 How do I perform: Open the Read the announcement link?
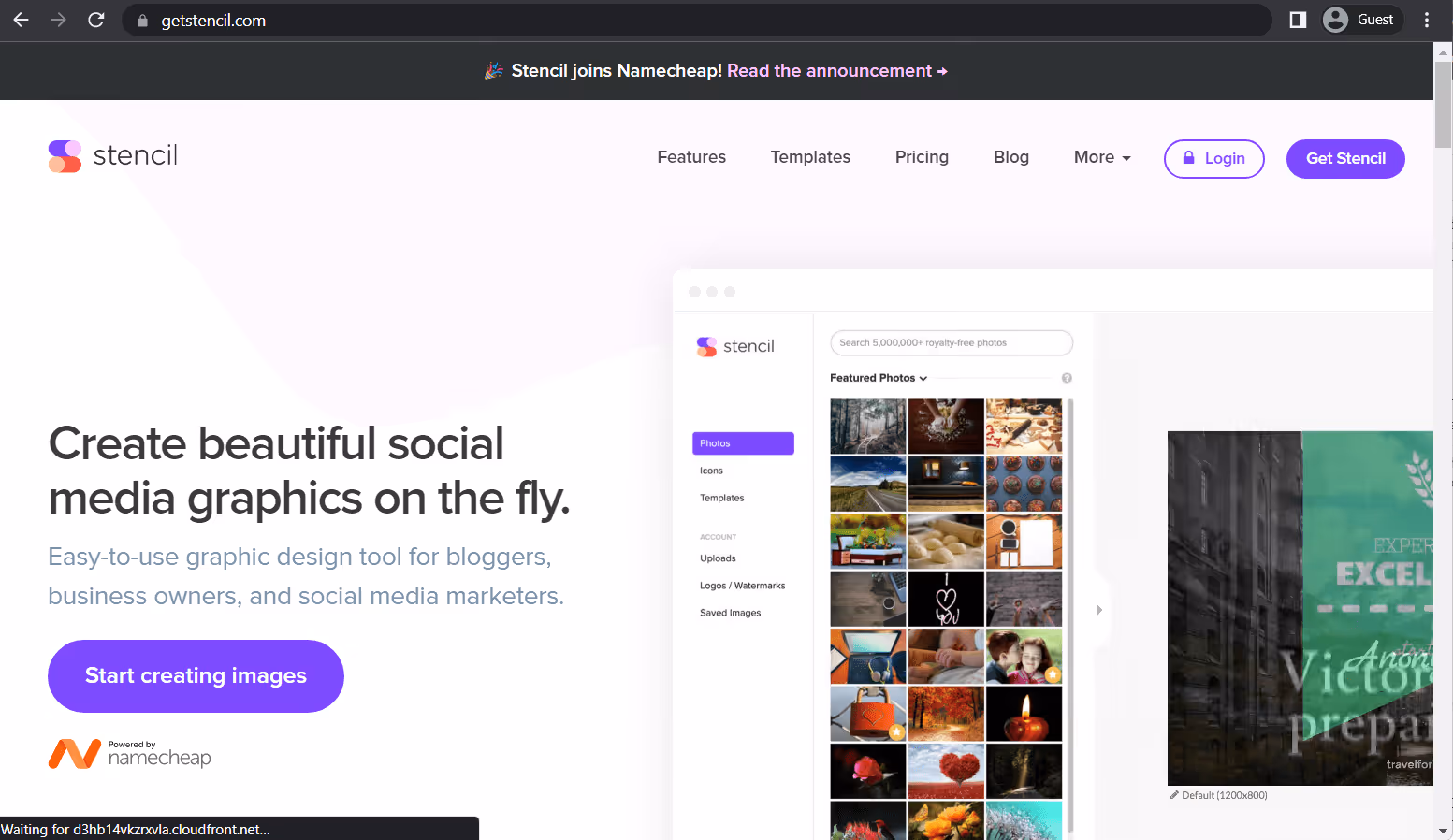837,71
